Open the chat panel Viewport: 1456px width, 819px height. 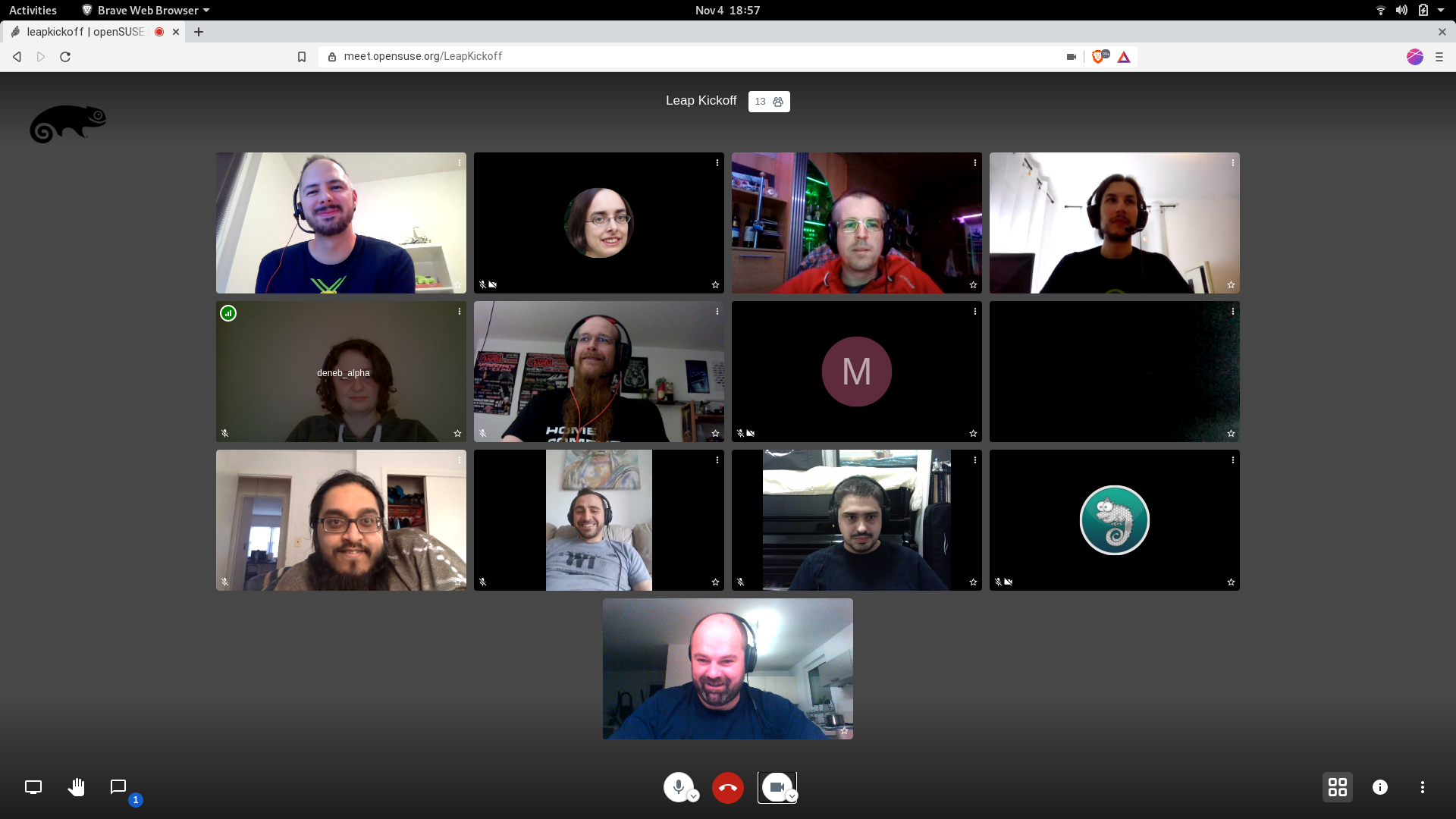point(118,787)
